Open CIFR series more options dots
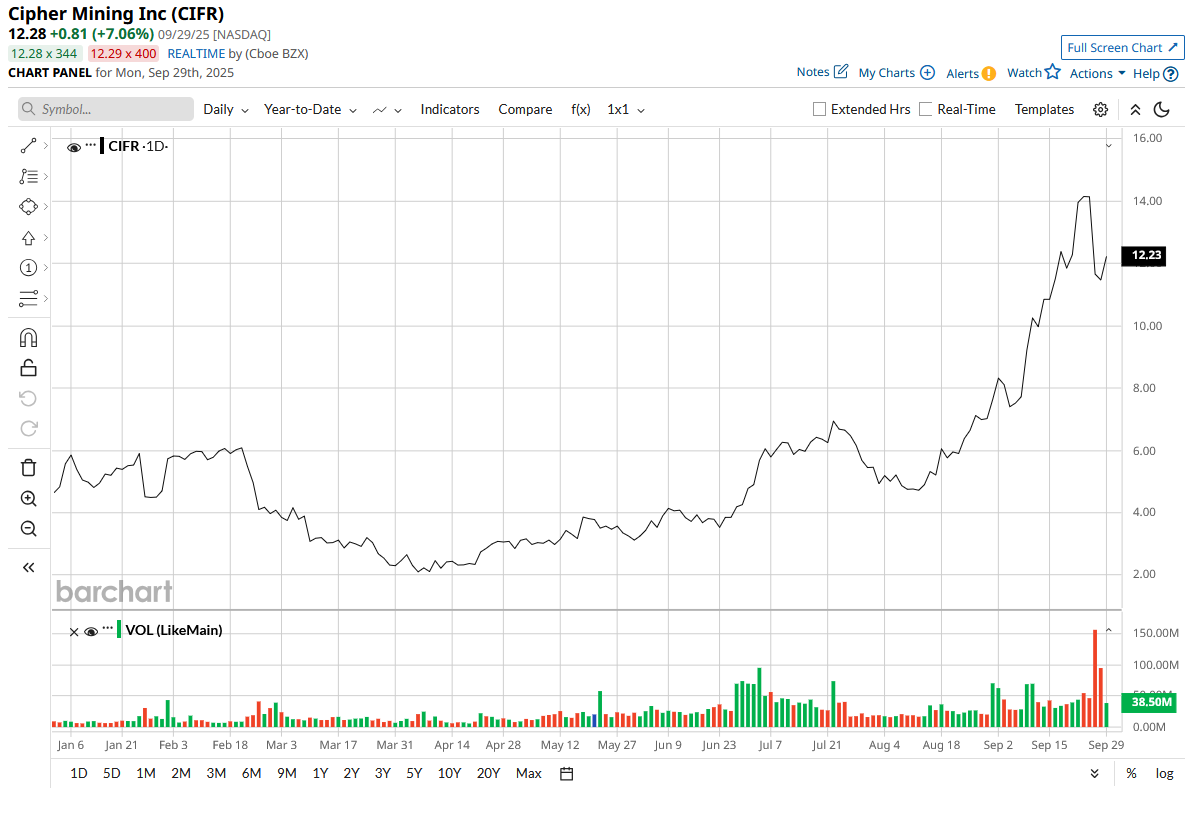 click(x=91, y=143)
